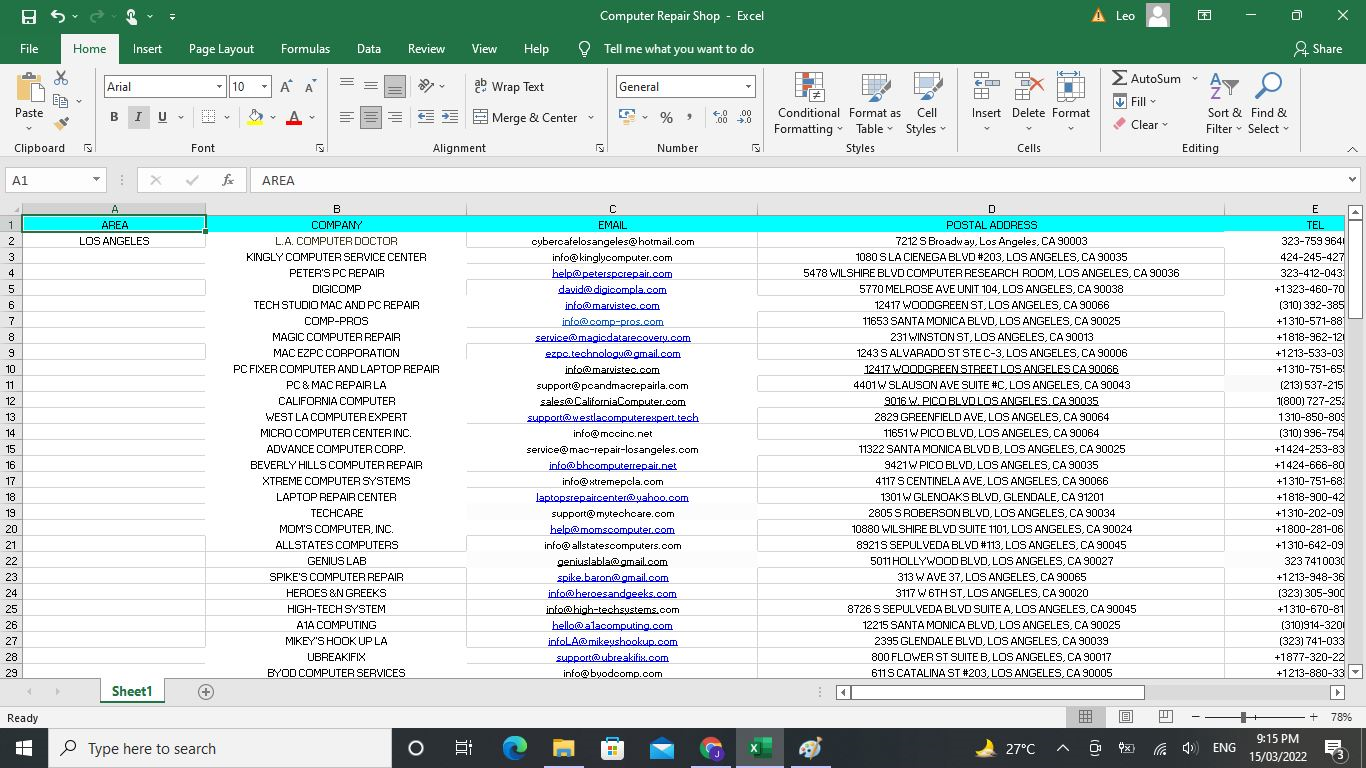Click the Comma Style icon
This screenshot has width=1366, height=768.
pos(691,117)
